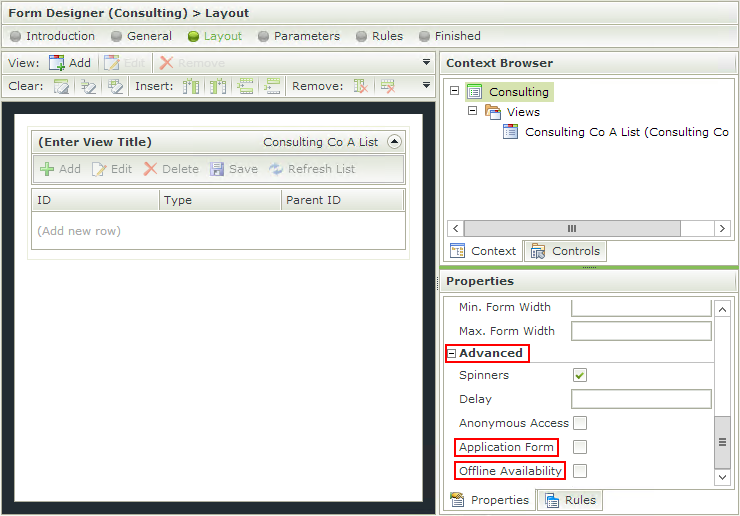The width and height of the screenshot is (740, 516).
Task: Collapse the Views tree node
Action: coord(472,110)
